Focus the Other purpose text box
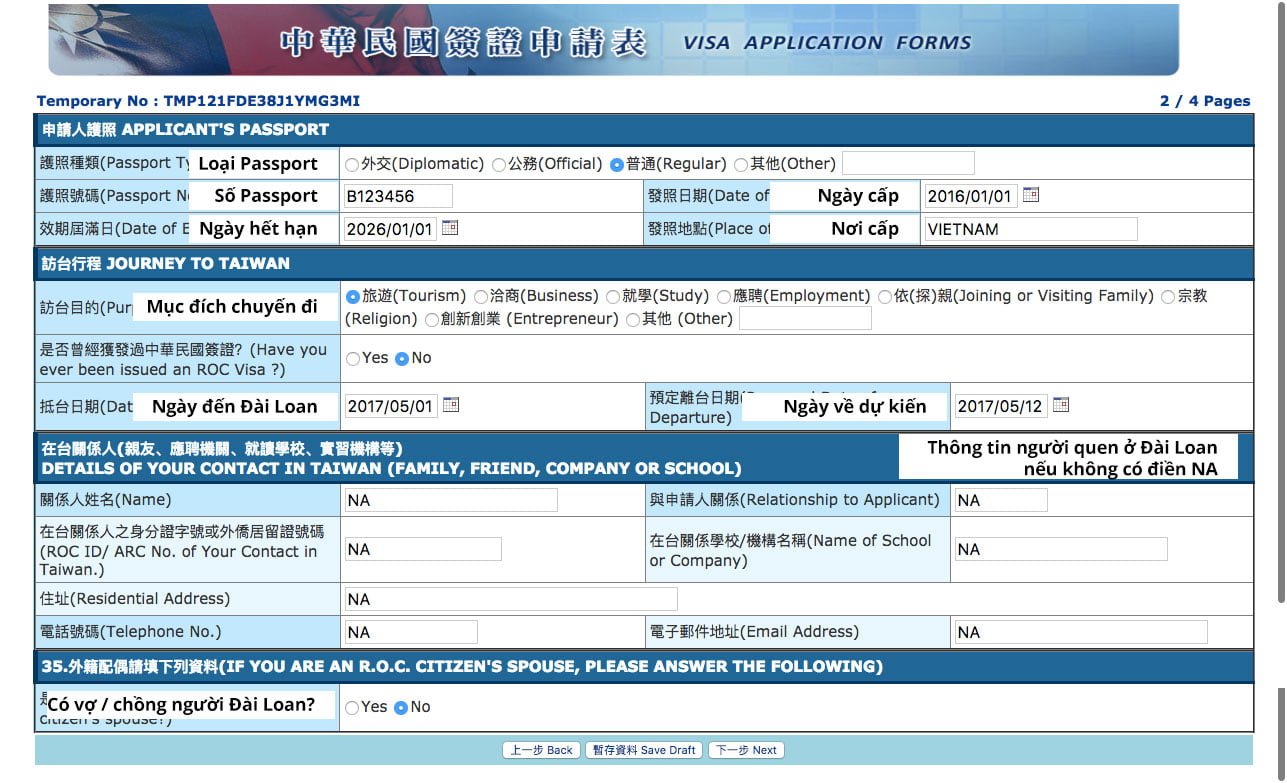 pos(805,319)
